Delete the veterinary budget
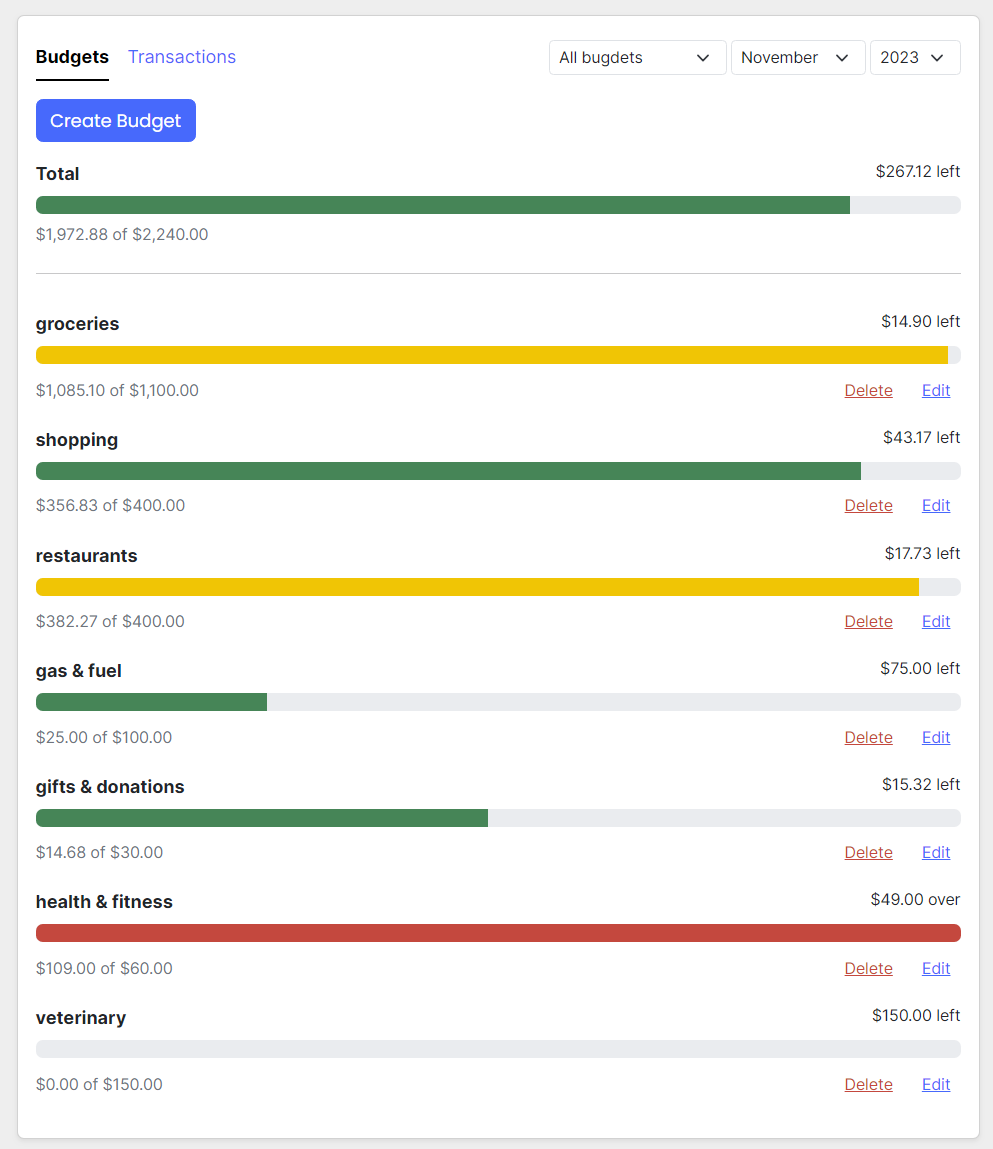Image resolution: width=993 pixels, height=1149 pixels. [x=867, y=1083]
